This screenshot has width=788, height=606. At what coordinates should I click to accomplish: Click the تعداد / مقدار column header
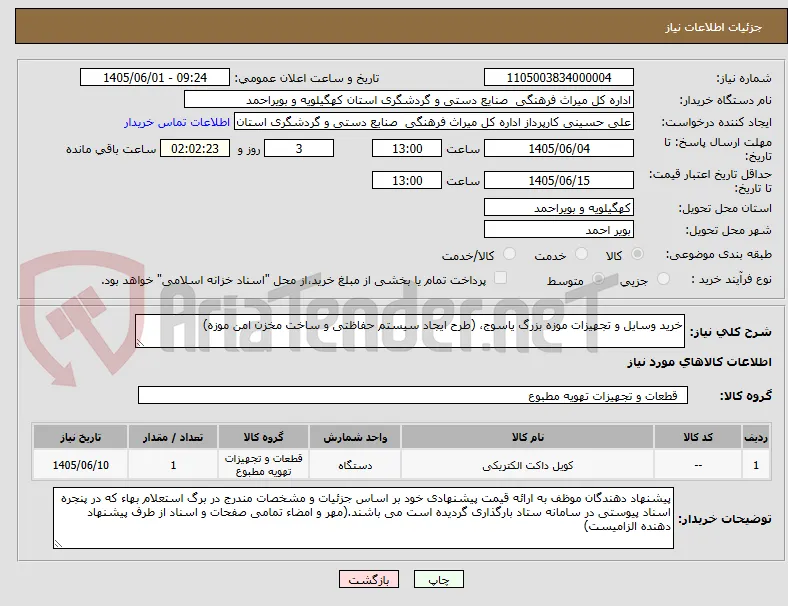click(x=173, y=437)
